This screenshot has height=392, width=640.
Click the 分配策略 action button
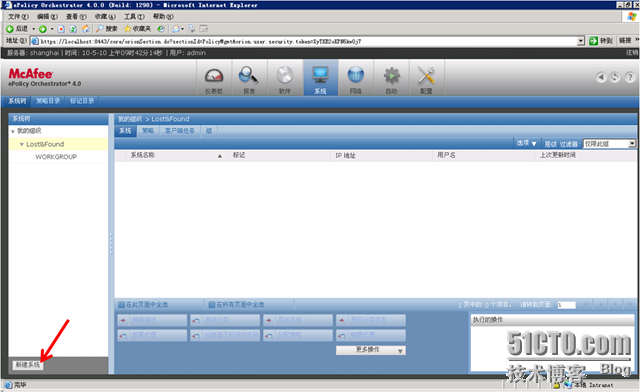point(298,335)
